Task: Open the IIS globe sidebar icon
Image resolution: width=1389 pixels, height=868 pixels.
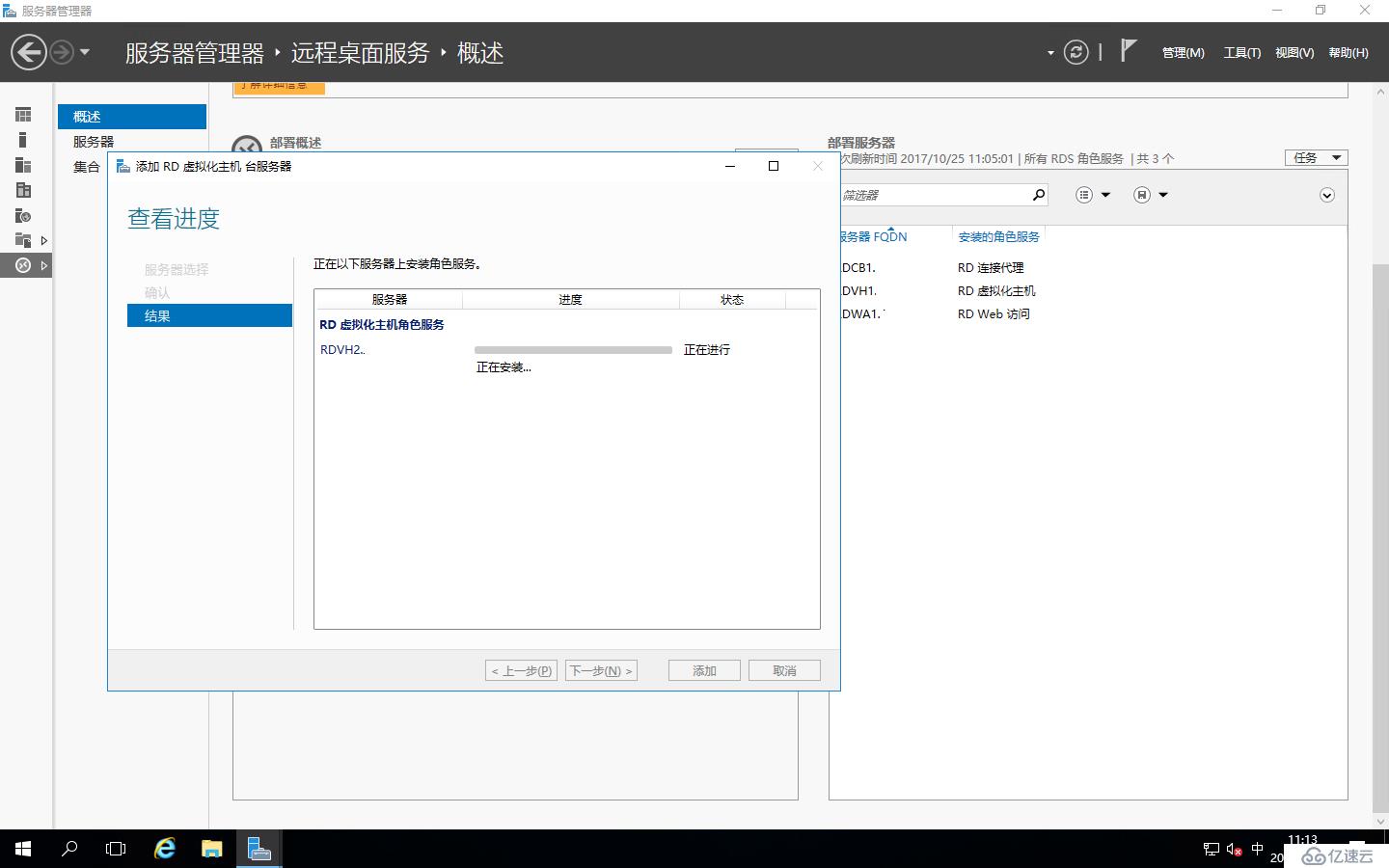Action: tap(23, 215)
